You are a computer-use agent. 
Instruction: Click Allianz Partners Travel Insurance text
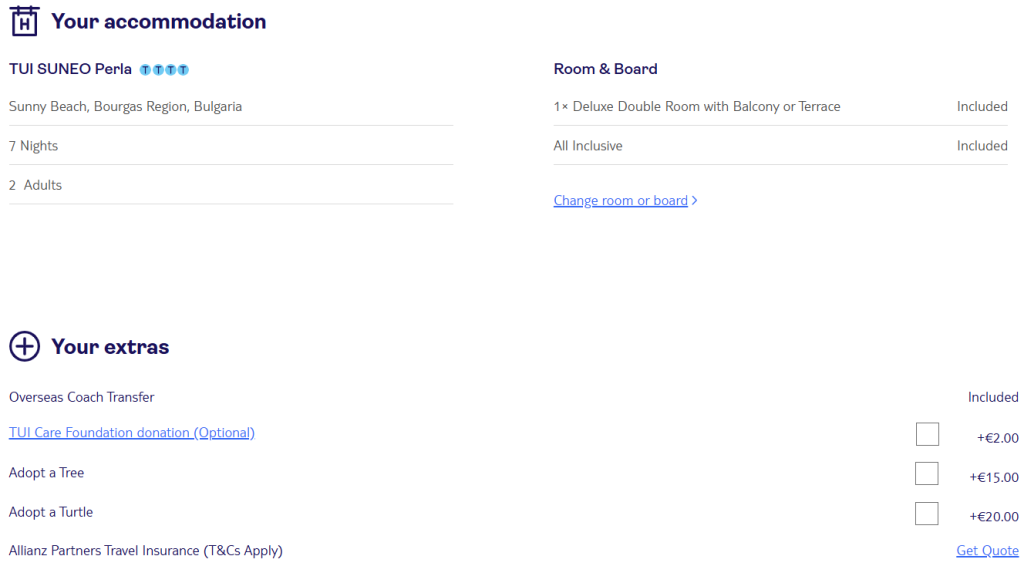tap(146, 550)
